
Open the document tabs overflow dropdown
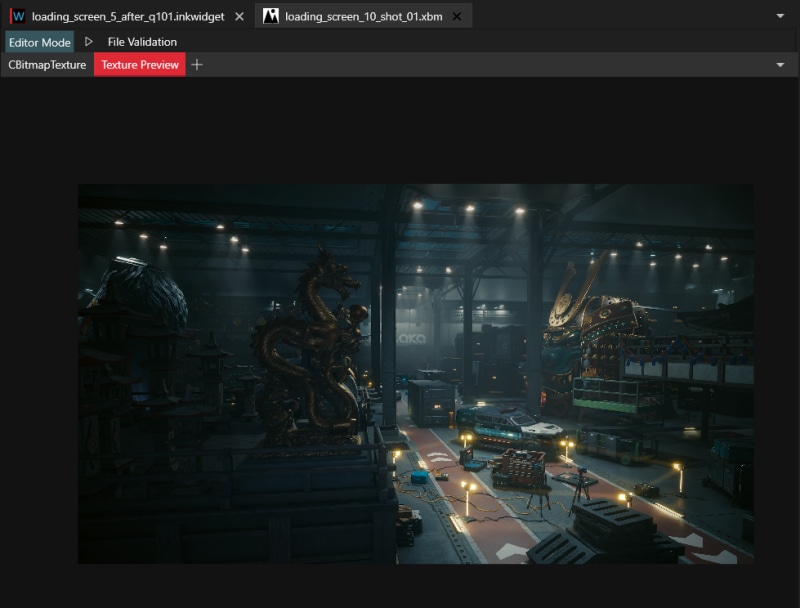[780, 16]
